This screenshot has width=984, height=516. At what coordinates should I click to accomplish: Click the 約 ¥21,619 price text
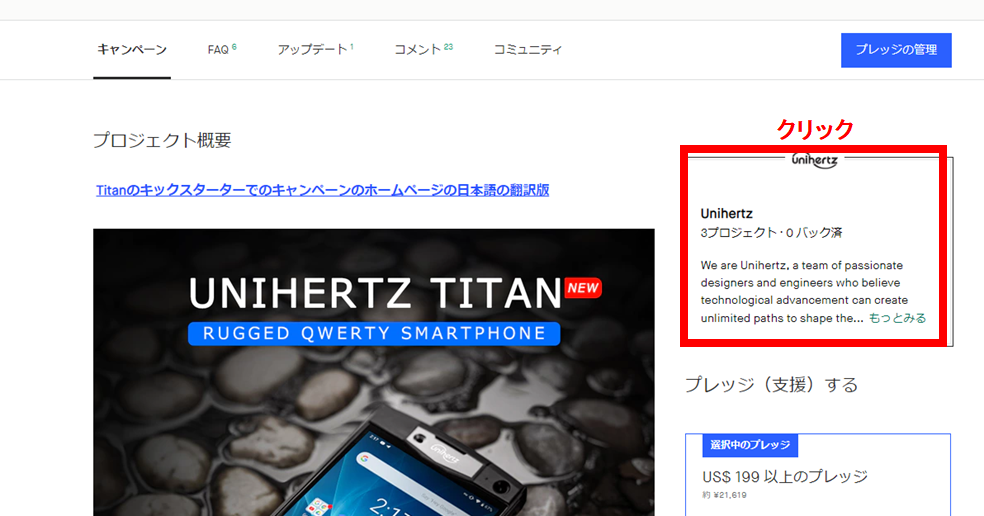[724, 495]
